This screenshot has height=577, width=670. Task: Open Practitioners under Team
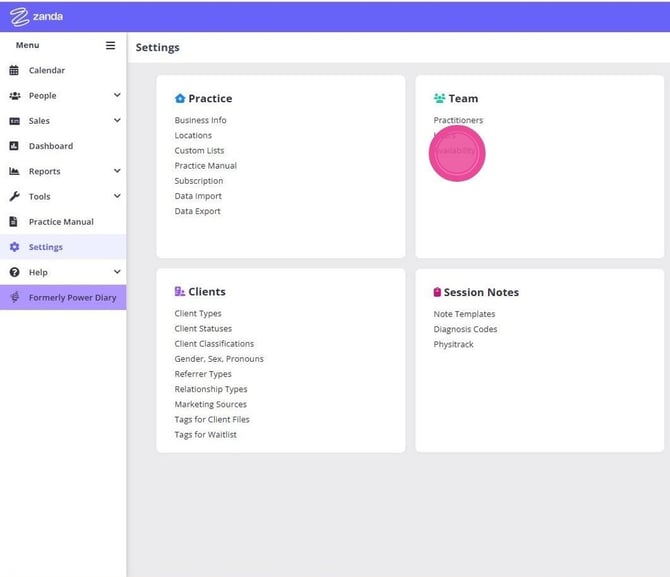(458, 120)
